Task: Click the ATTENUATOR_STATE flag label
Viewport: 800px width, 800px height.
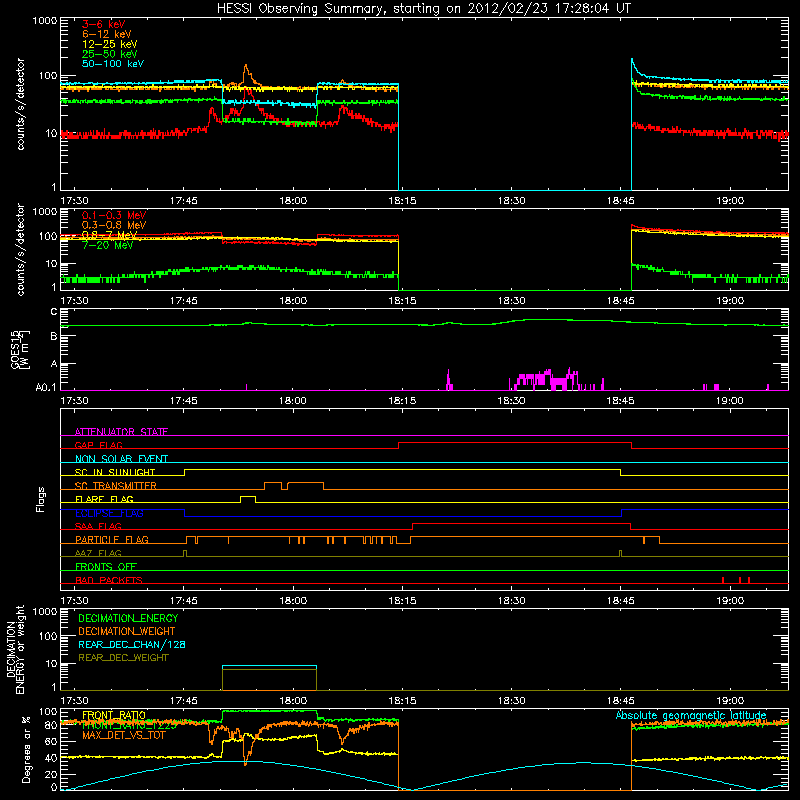Action: pos(121,432)
